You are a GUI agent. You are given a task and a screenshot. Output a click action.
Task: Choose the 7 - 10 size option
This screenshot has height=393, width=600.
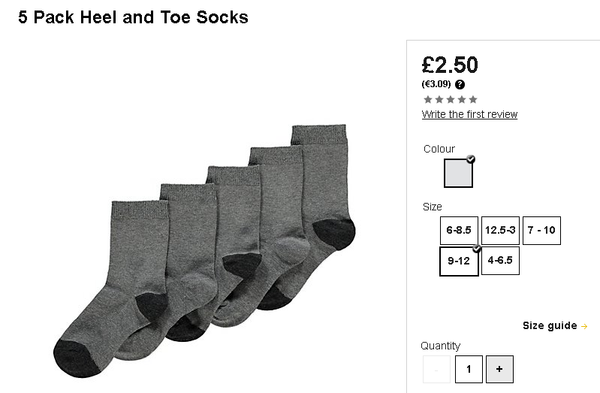pos(541,230)
